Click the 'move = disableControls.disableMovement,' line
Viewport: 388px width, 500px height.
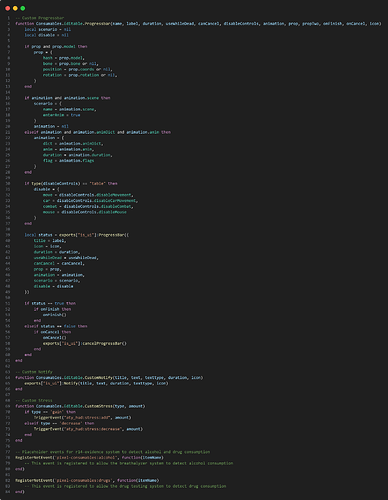pos(88,195)
